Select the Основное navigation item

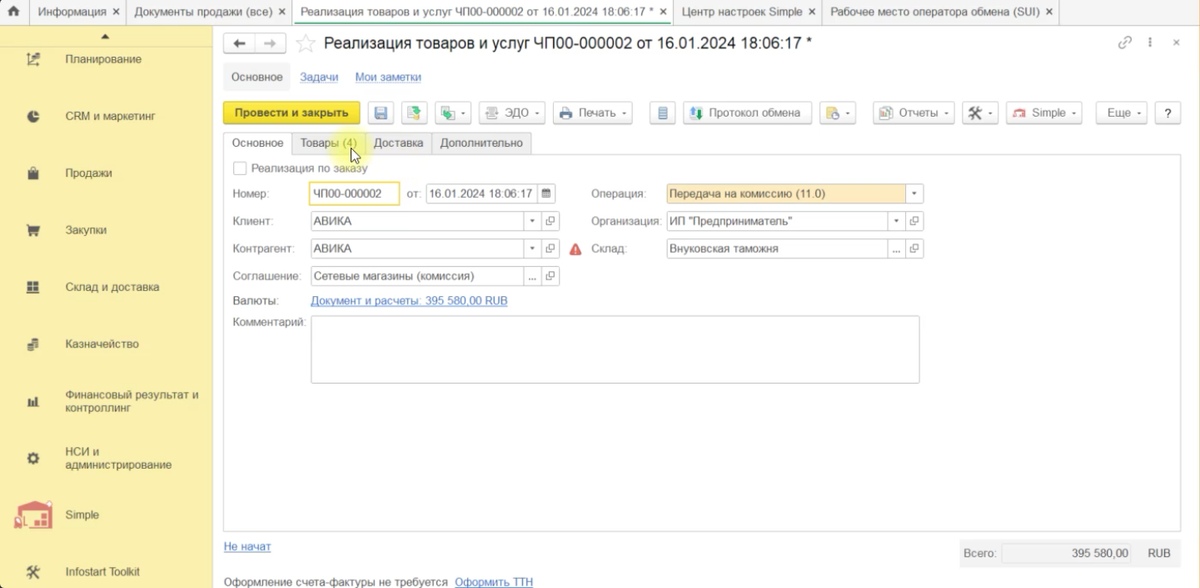[257, 77]
